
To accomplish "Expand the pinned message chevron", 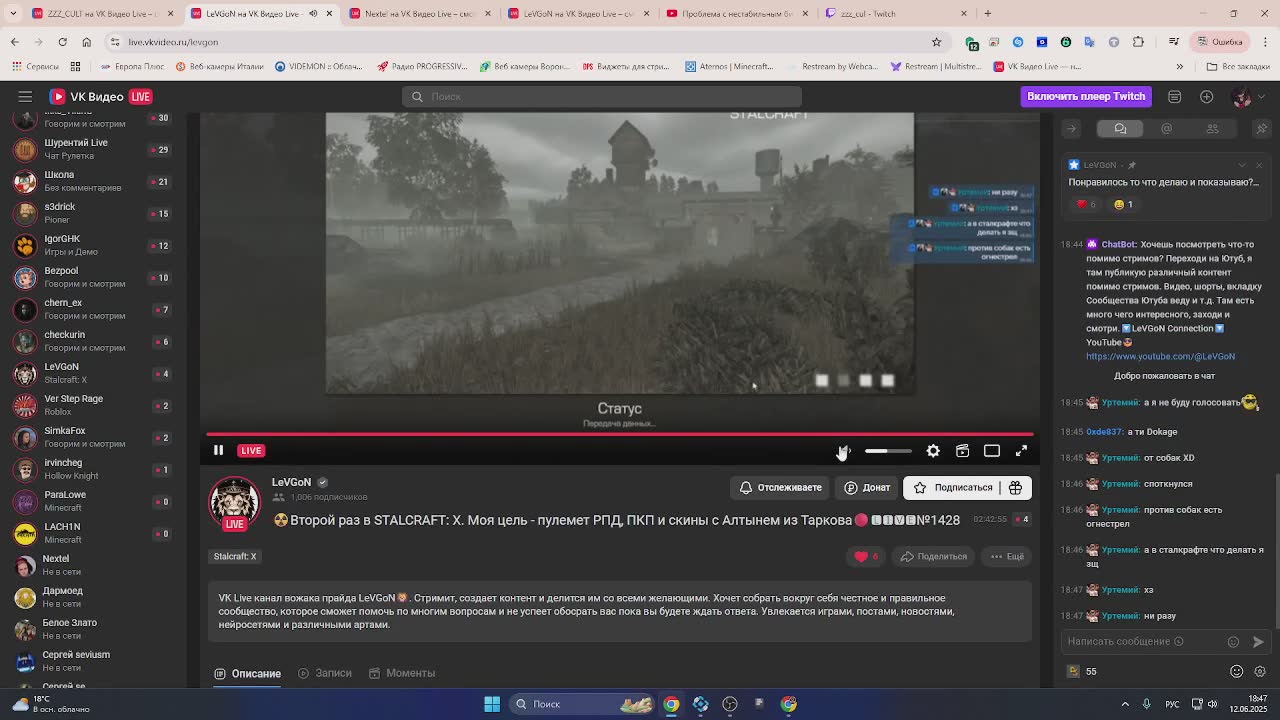I will click(1243, 165).
